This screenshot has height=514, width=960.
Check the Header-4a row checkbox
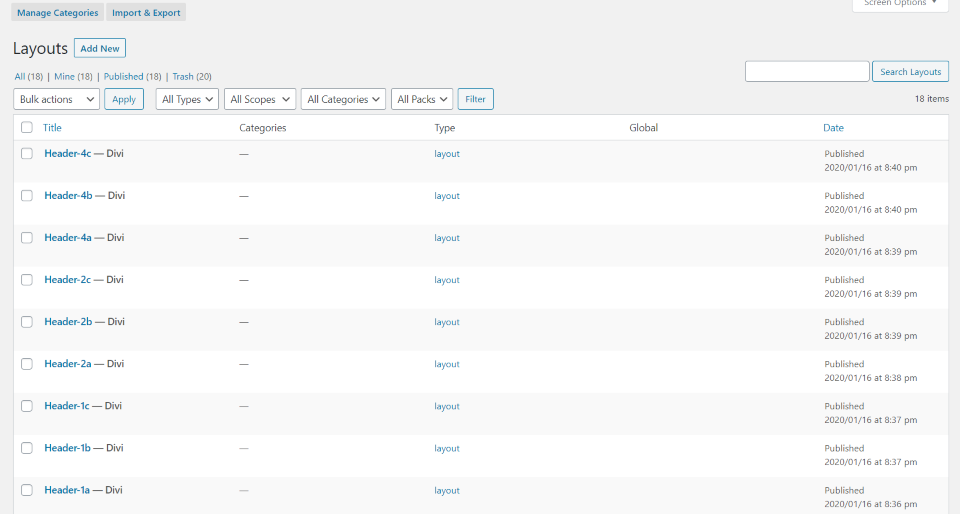click(x=27, y=237)
